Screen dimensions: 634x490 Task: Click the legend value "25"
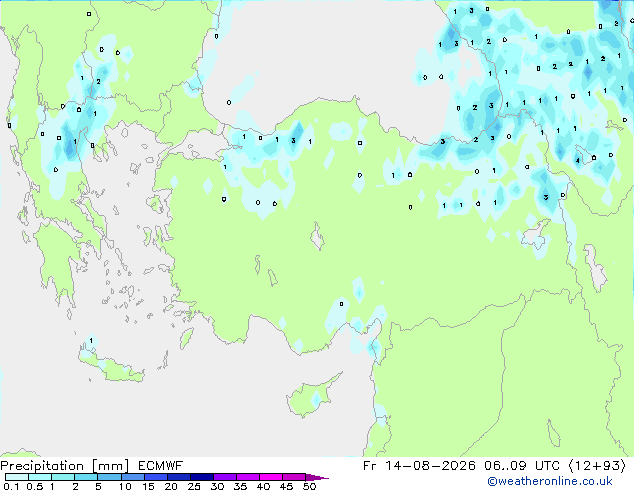tap(194, 486)
